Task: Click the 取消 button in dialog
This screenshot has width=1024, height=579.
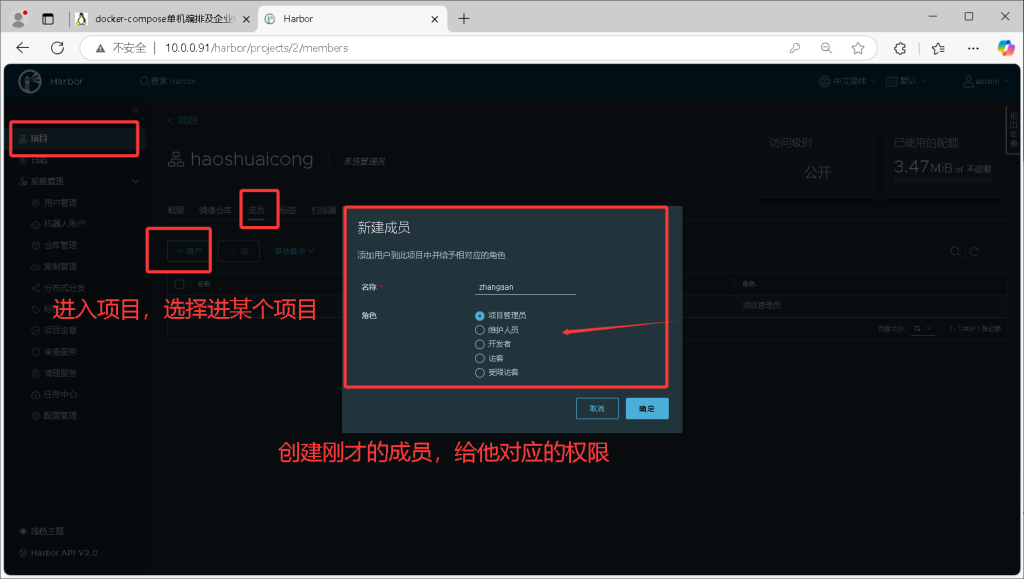Action: point(597,408)
